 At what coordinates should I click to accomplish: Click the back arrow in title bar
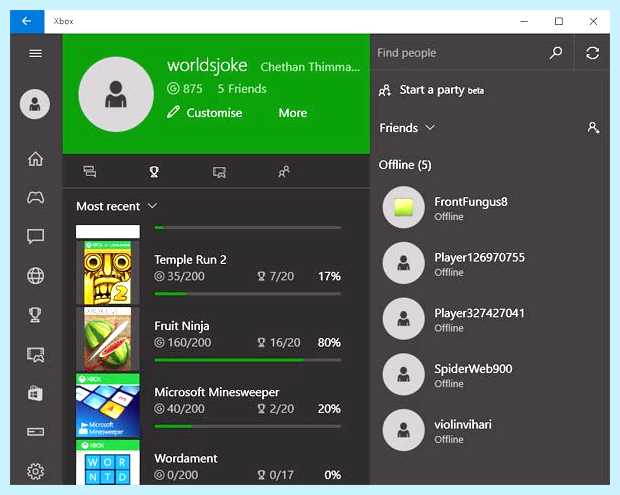tap(27, 21)
